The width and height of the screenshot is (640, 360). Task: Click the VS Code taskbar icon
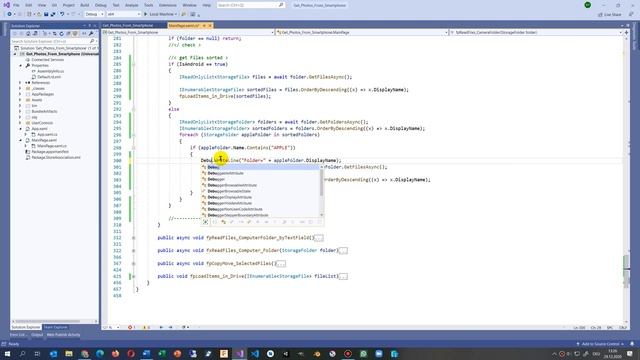[x=255, y=353]
